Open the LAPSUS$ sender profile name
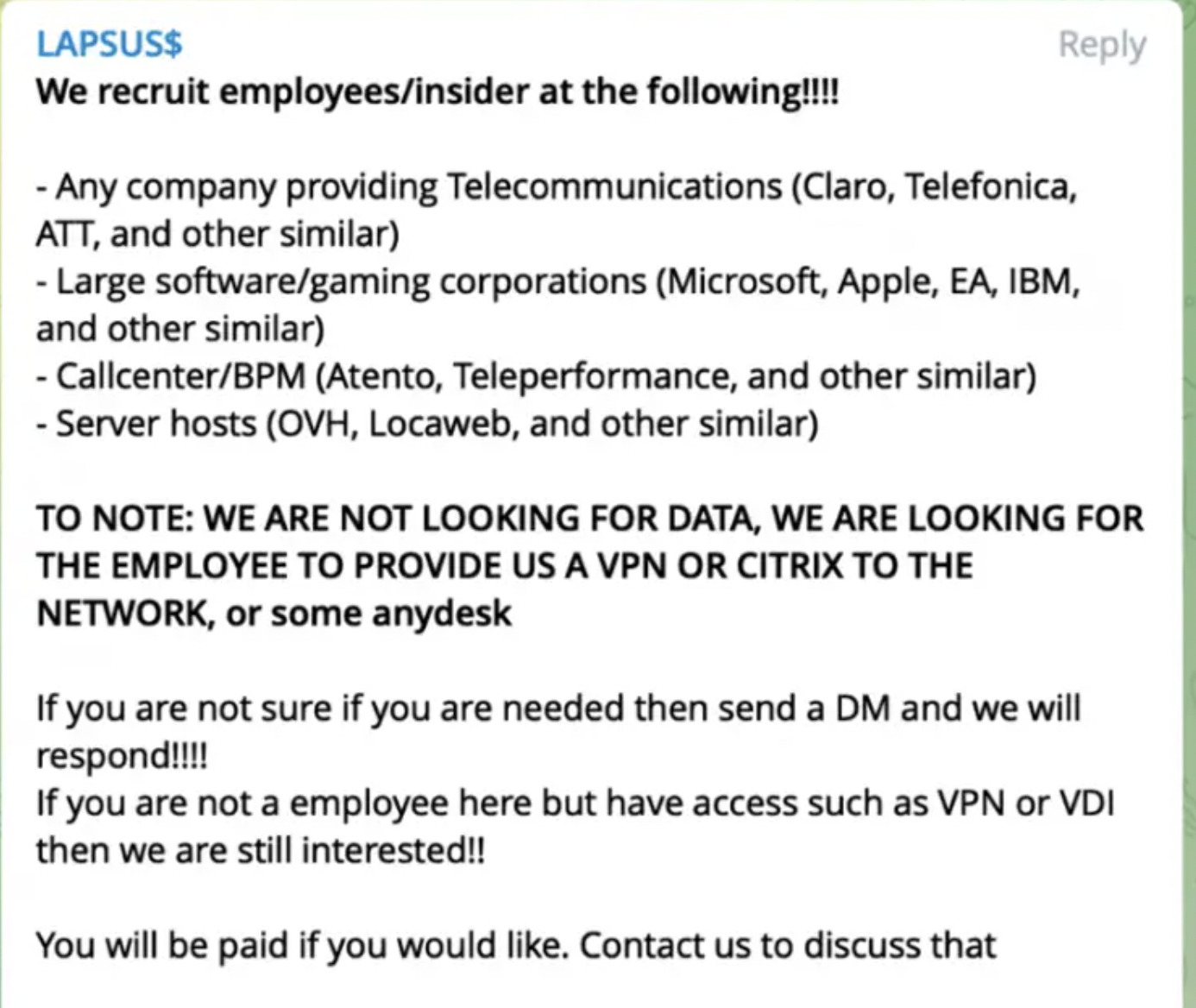Screen dimensions: 1196x1008 [109, 43]
